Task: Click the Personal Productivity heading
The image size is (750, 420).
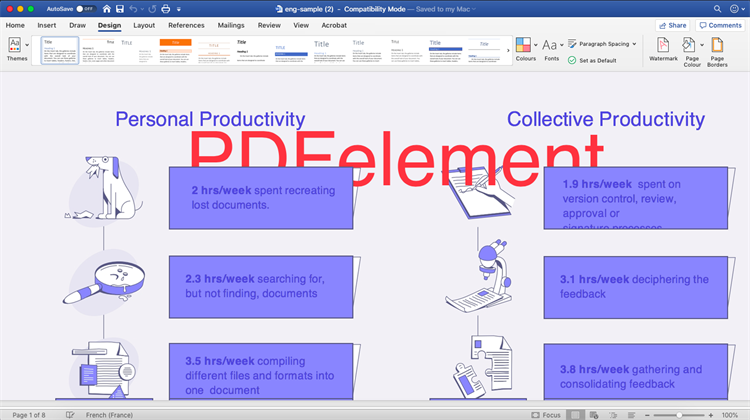Action: (210, 119)
